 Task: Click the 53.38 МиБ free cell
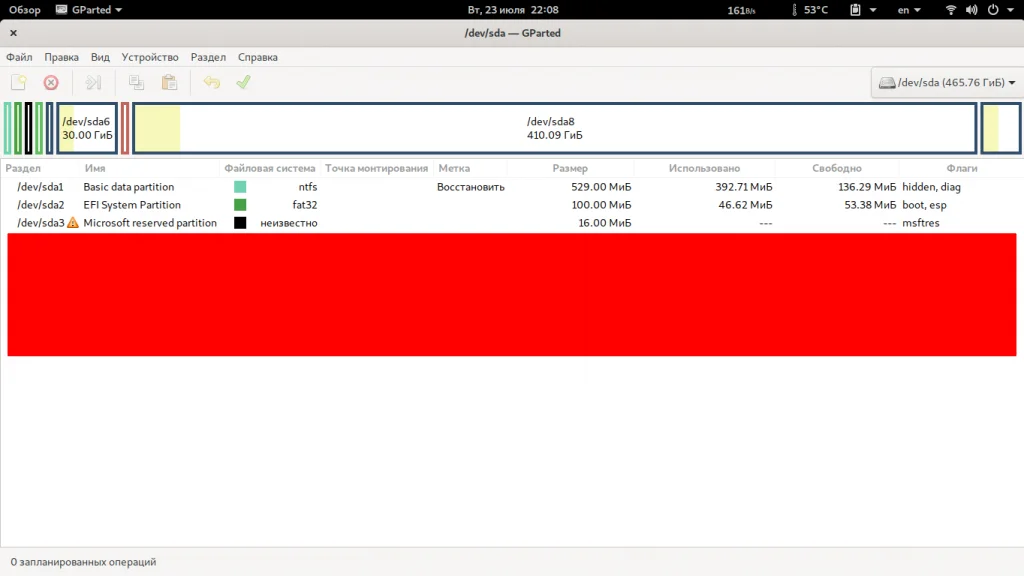pos(871,204)
